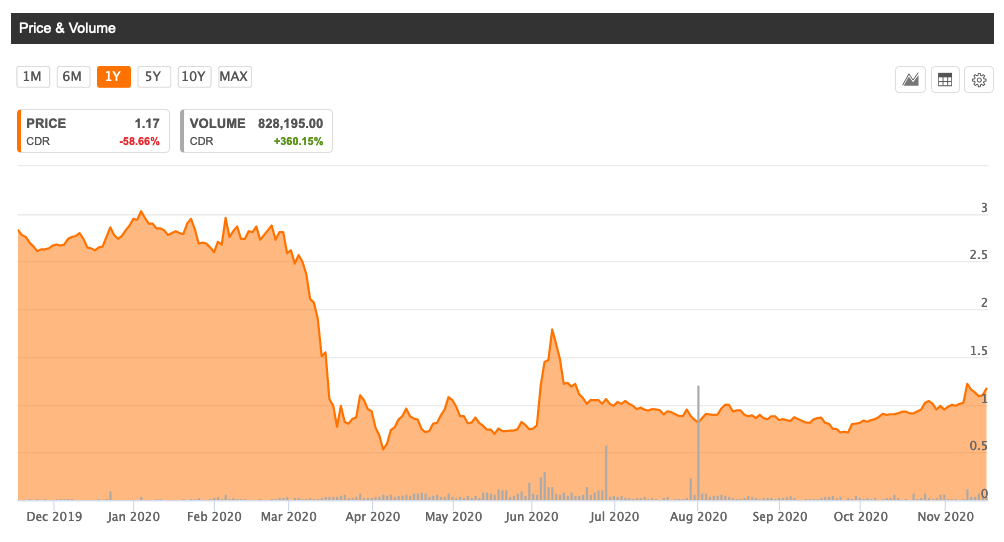Click the 'May 2020' axis label
Image resolution: width=1004 pixels, height=542 pixels.
click(453, 516)
